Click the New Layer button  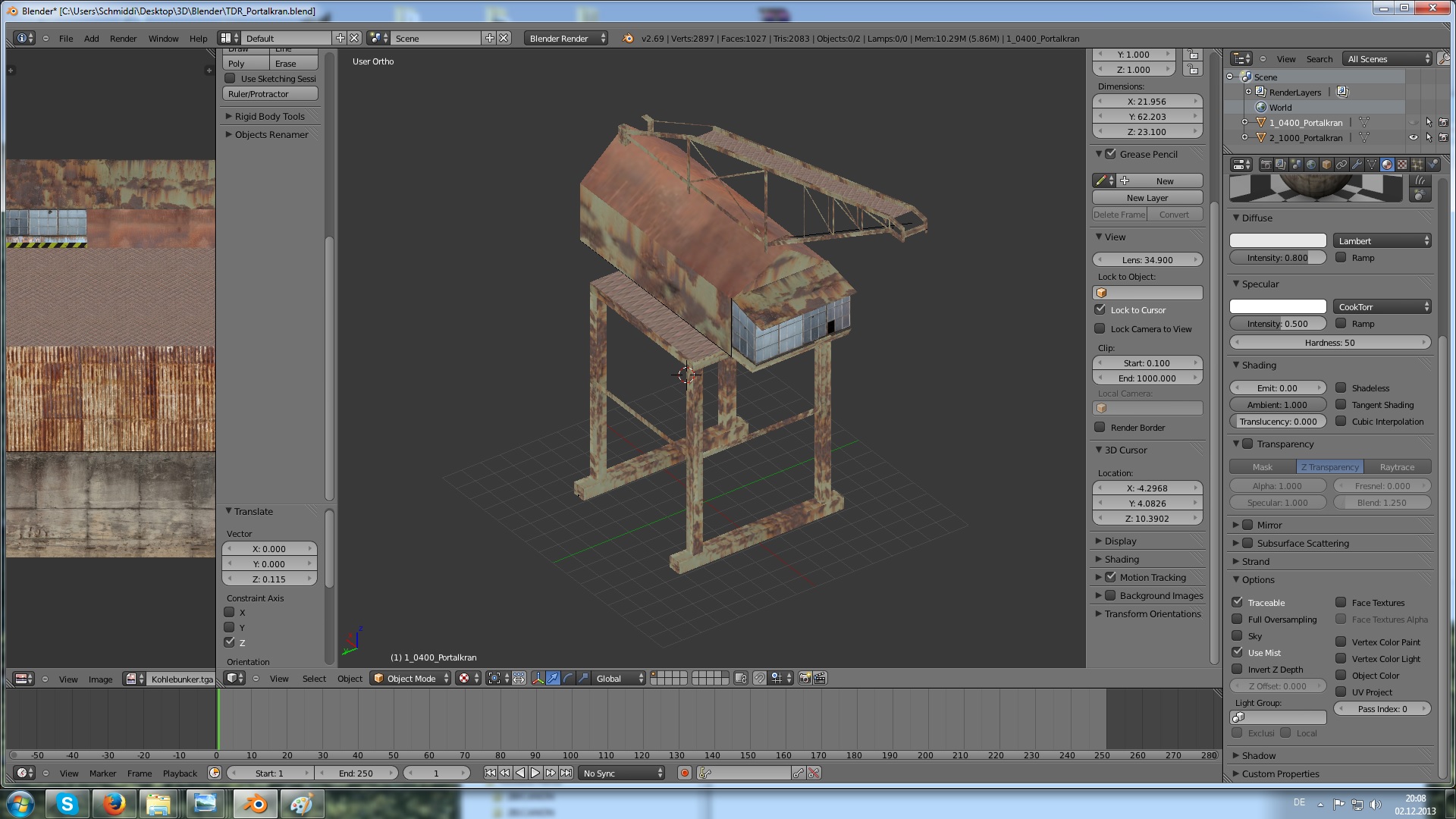point(1147,198)
